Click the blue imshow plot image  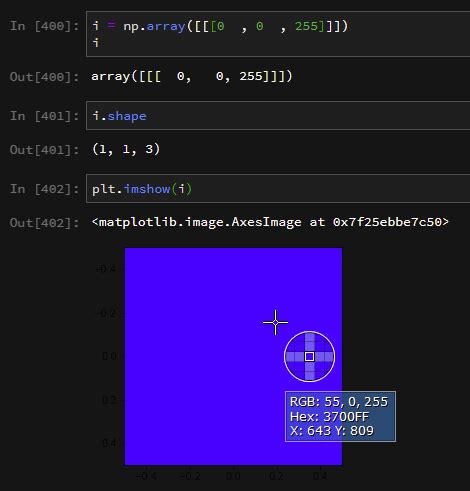(x=233, y=356)
